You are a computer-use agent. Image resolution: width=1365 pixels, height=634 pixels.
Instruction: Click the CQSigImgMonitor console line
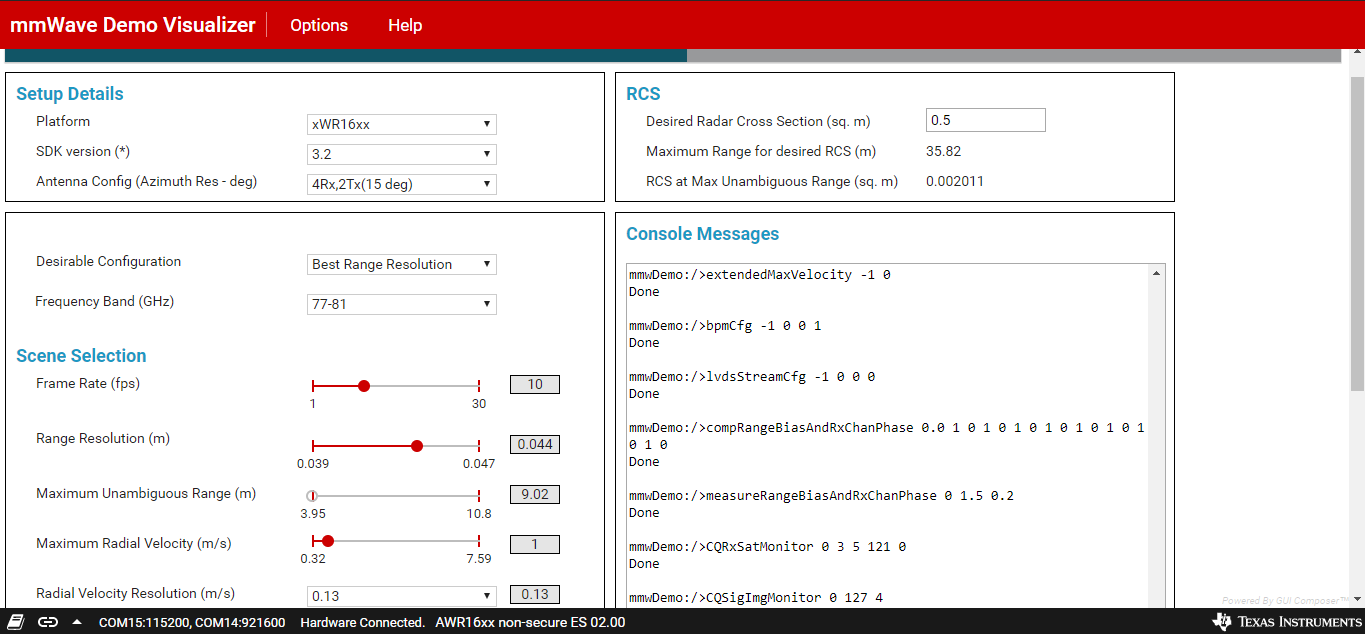[756, 597]
